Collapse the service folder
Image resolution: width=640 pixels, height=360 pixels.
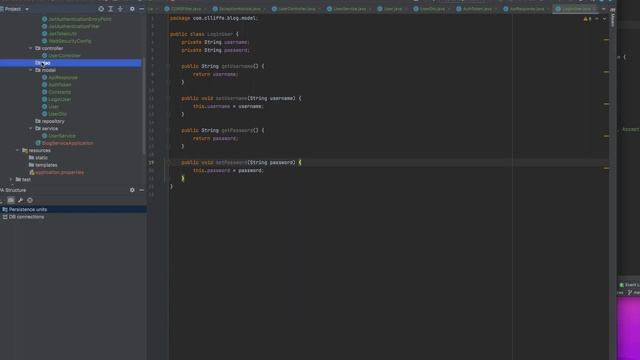(31, 129)
